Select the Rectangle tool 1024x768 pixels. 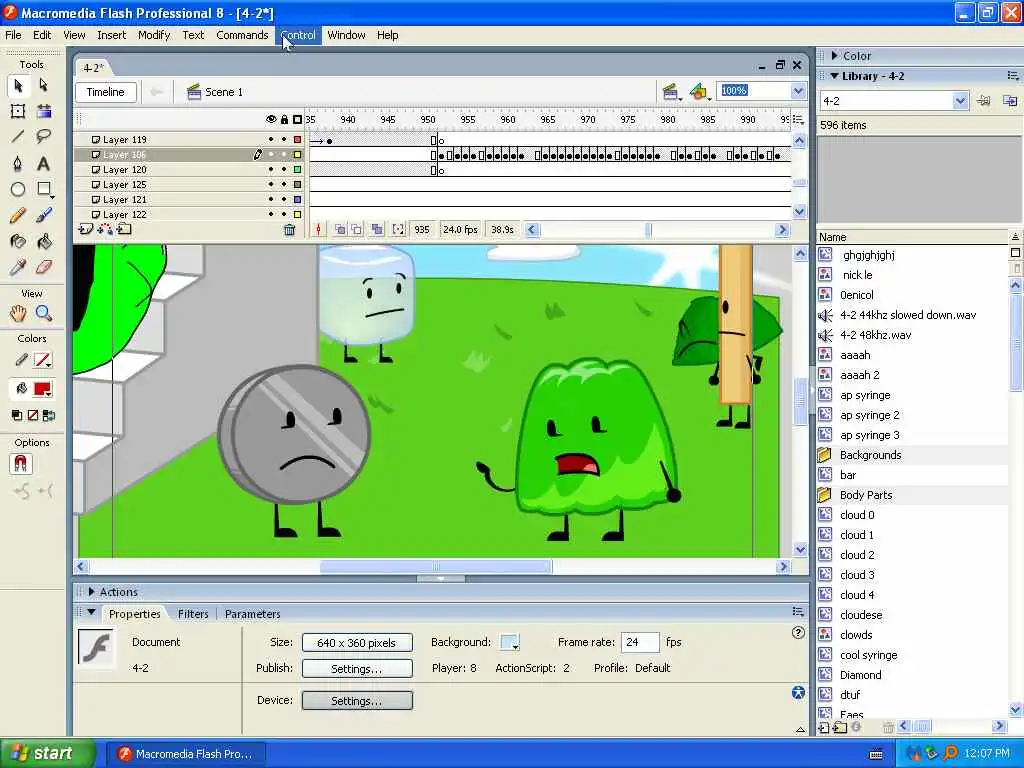43,189
